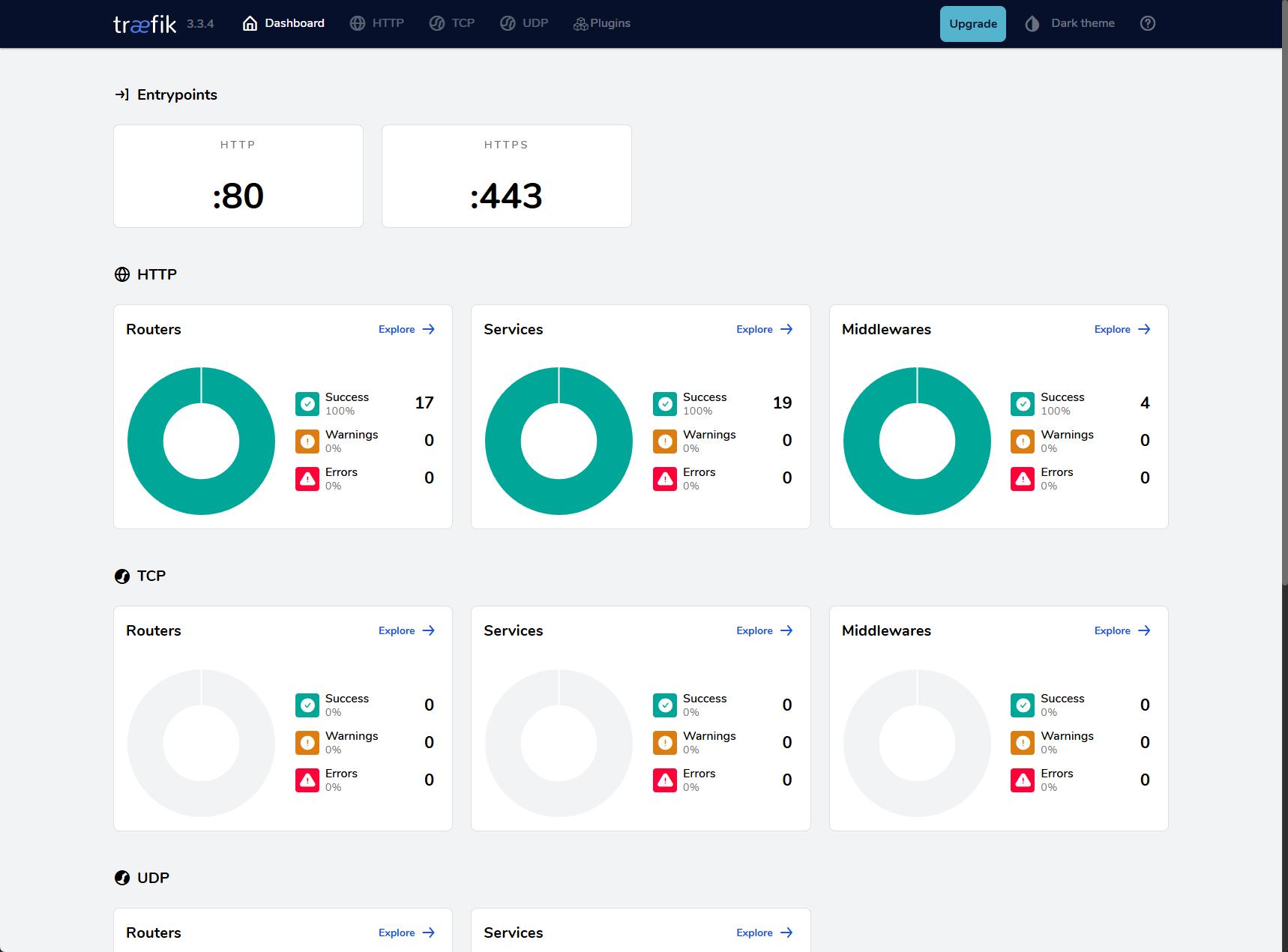Viewport: 1288px width, 952px height.
Task: Click the globe icon in top navigation
Action: tap(358, 23)
